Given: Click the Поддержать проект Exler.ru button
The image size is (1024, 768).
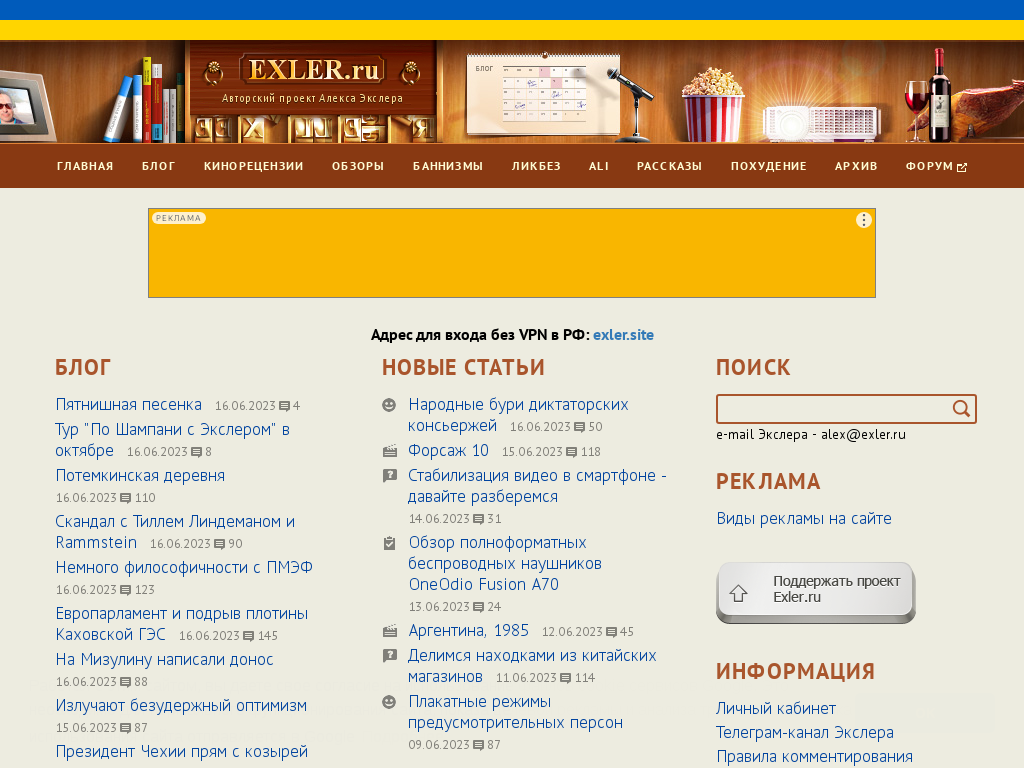Looking at the screenshot, I should coord(816,593).
